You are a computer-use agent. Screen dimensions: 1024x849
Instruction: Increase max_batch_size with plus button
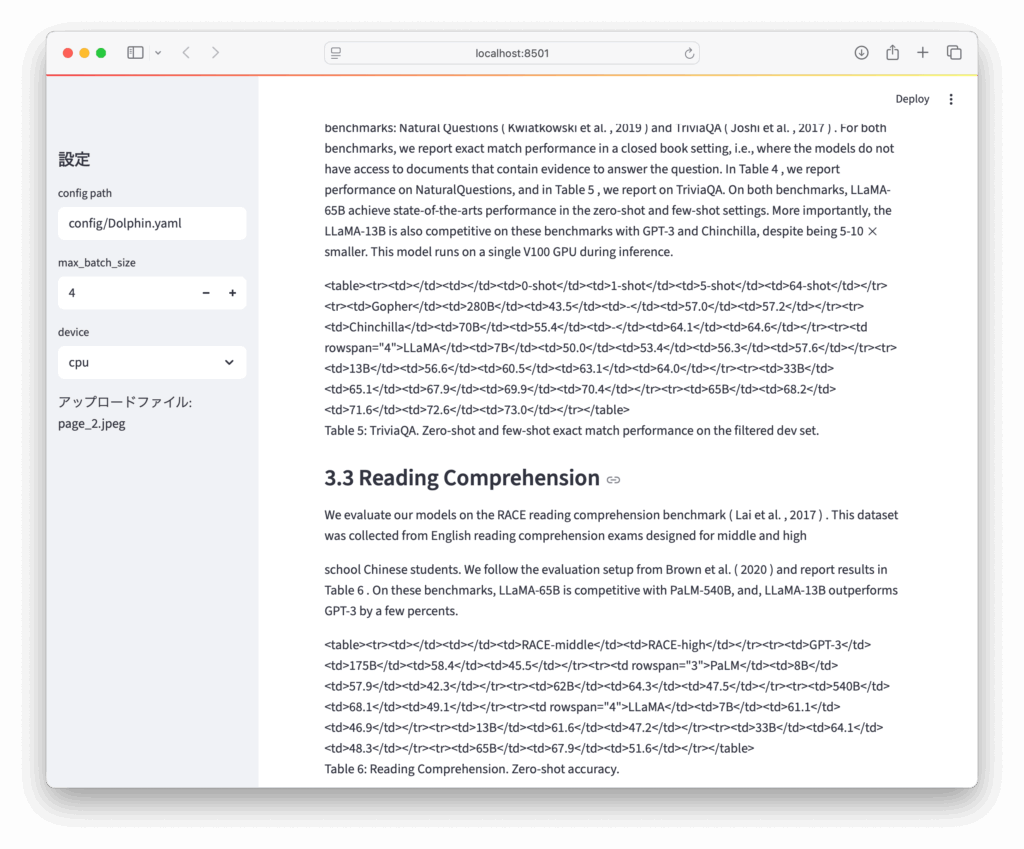pyautogui.click(x=232, y=293)
